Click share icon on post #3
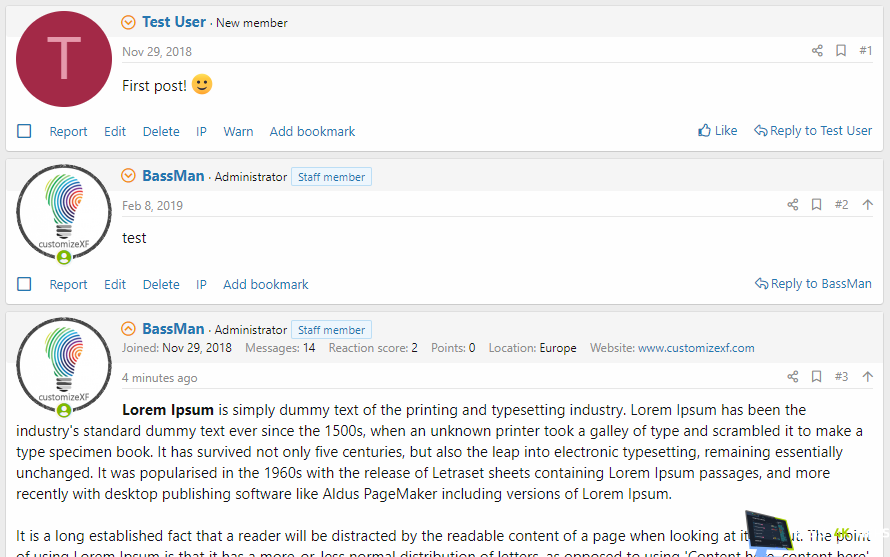 click(x=793, y=377)
